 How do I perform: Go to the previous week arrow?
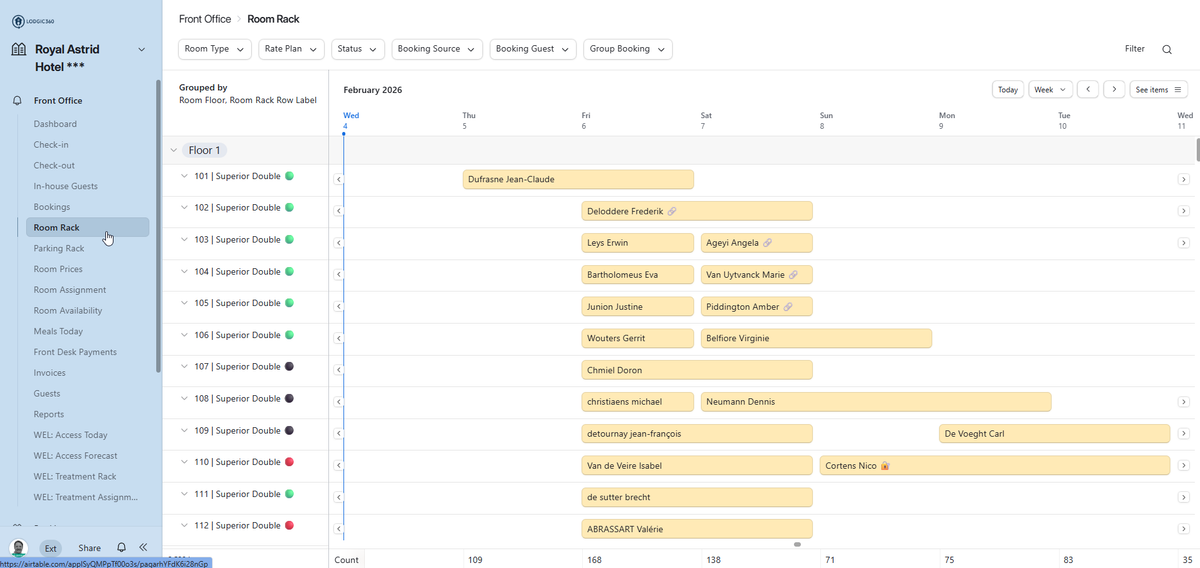[1088, 89]
